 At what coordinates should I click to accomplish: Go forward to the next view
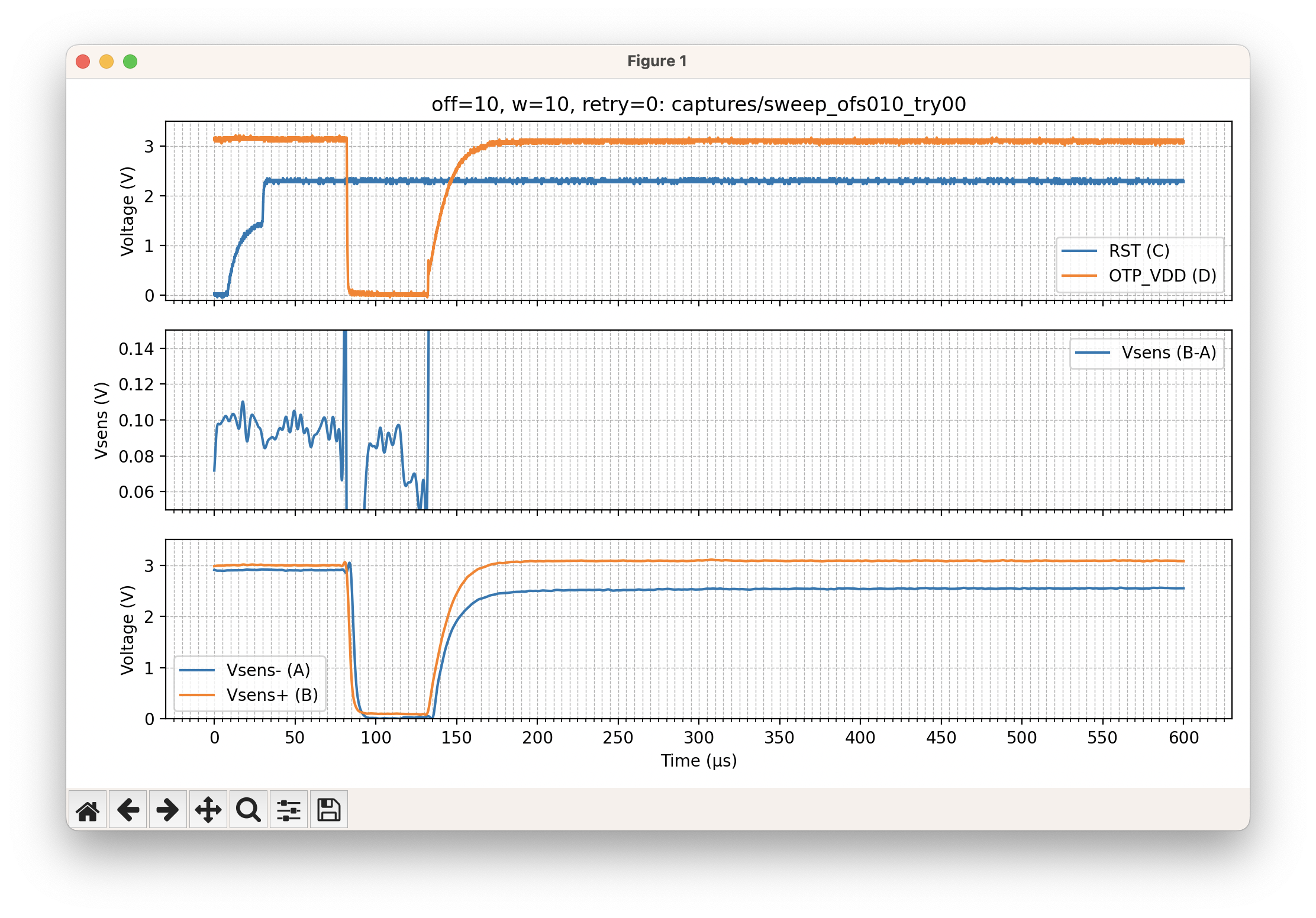tap(168, 810)
